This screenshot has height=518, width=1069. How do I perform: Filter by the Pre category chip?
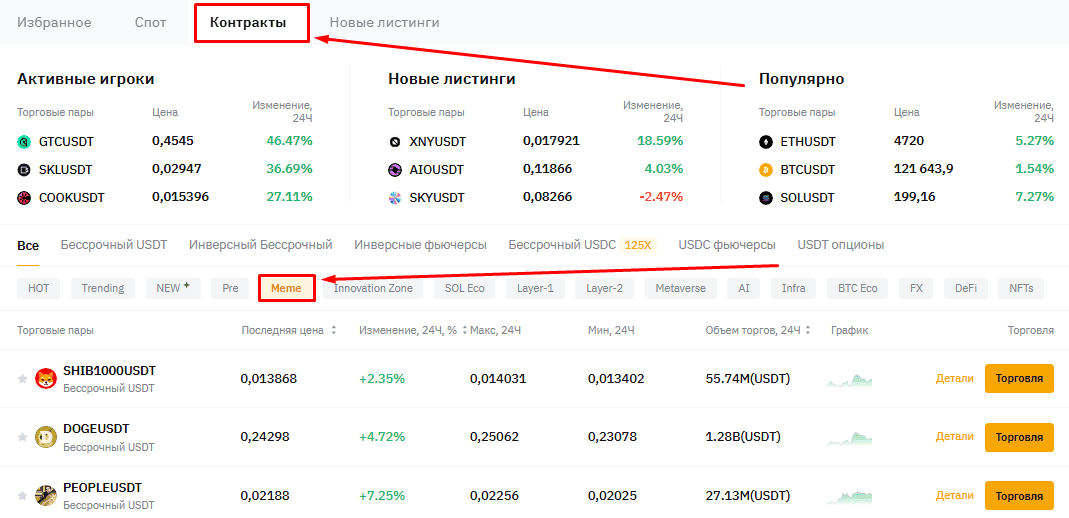tap(230, 288)
